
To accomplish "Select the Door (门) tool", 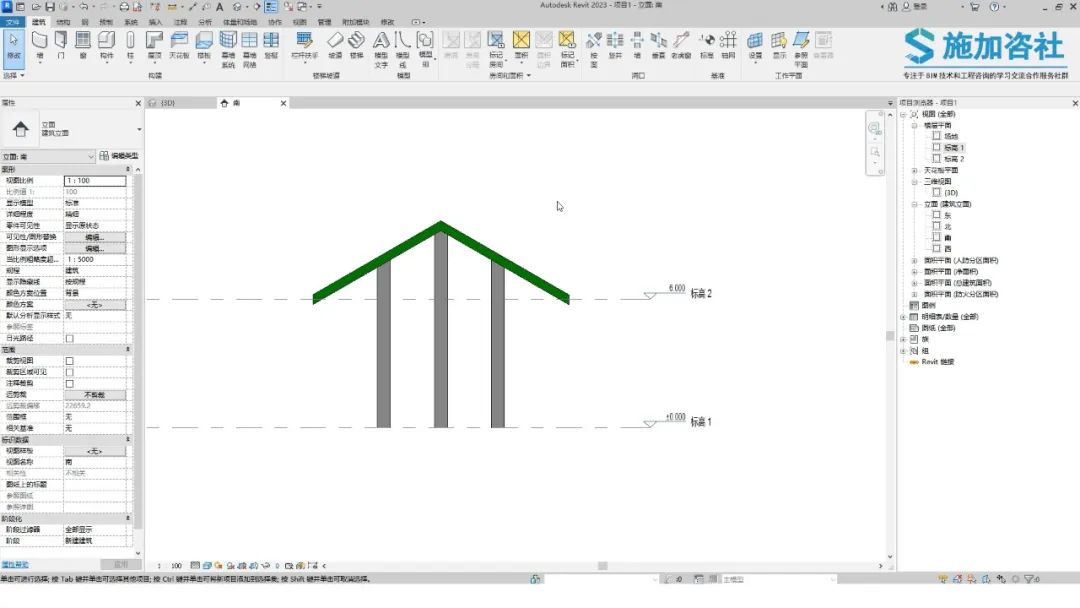I will [x=61, y=45].
